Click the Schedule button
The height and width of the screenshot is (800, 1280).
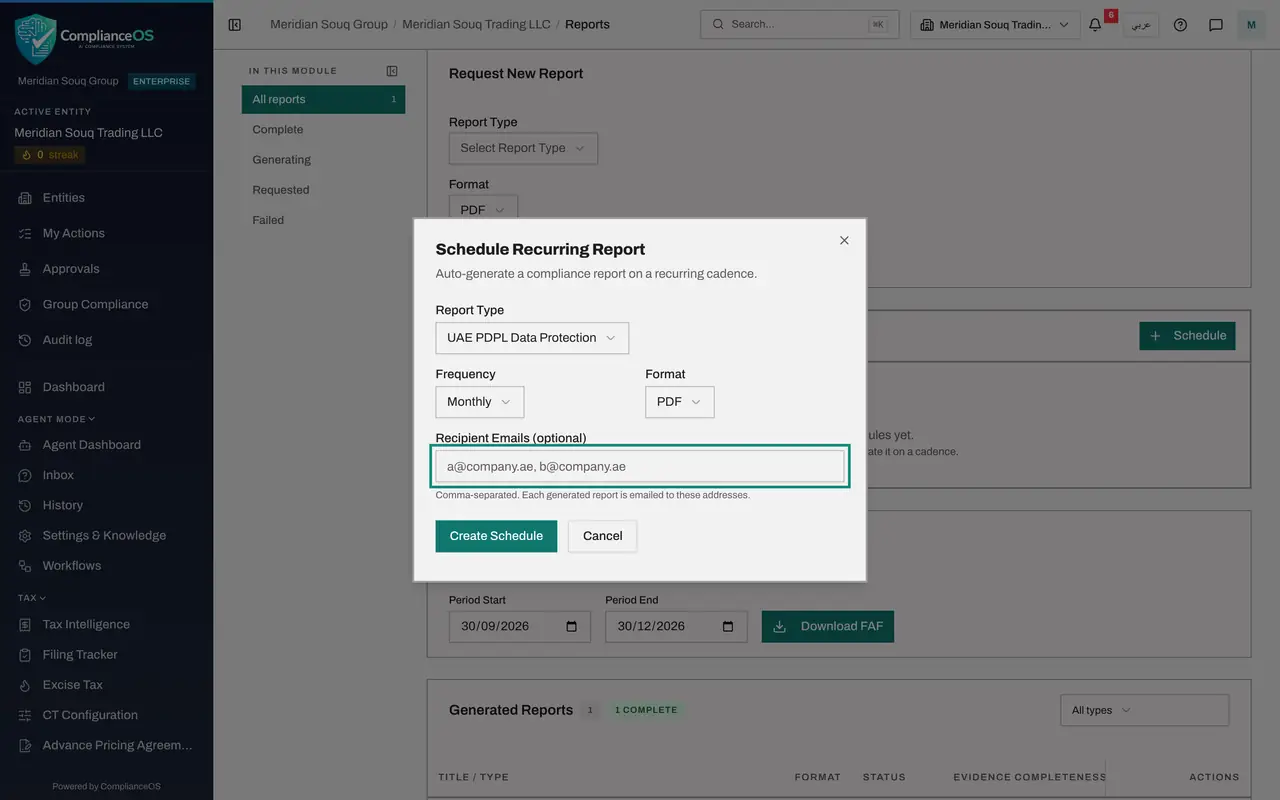(x=1187, y=336)
